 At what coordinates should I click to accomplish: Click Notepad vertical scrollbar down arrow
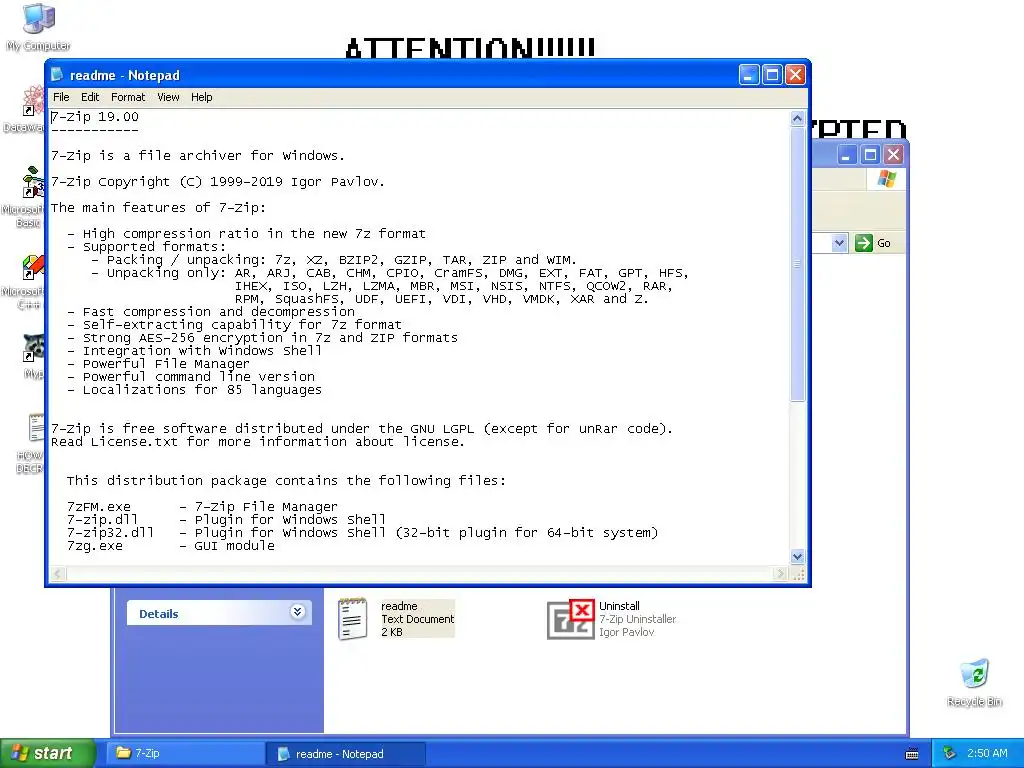click(797, 556)
